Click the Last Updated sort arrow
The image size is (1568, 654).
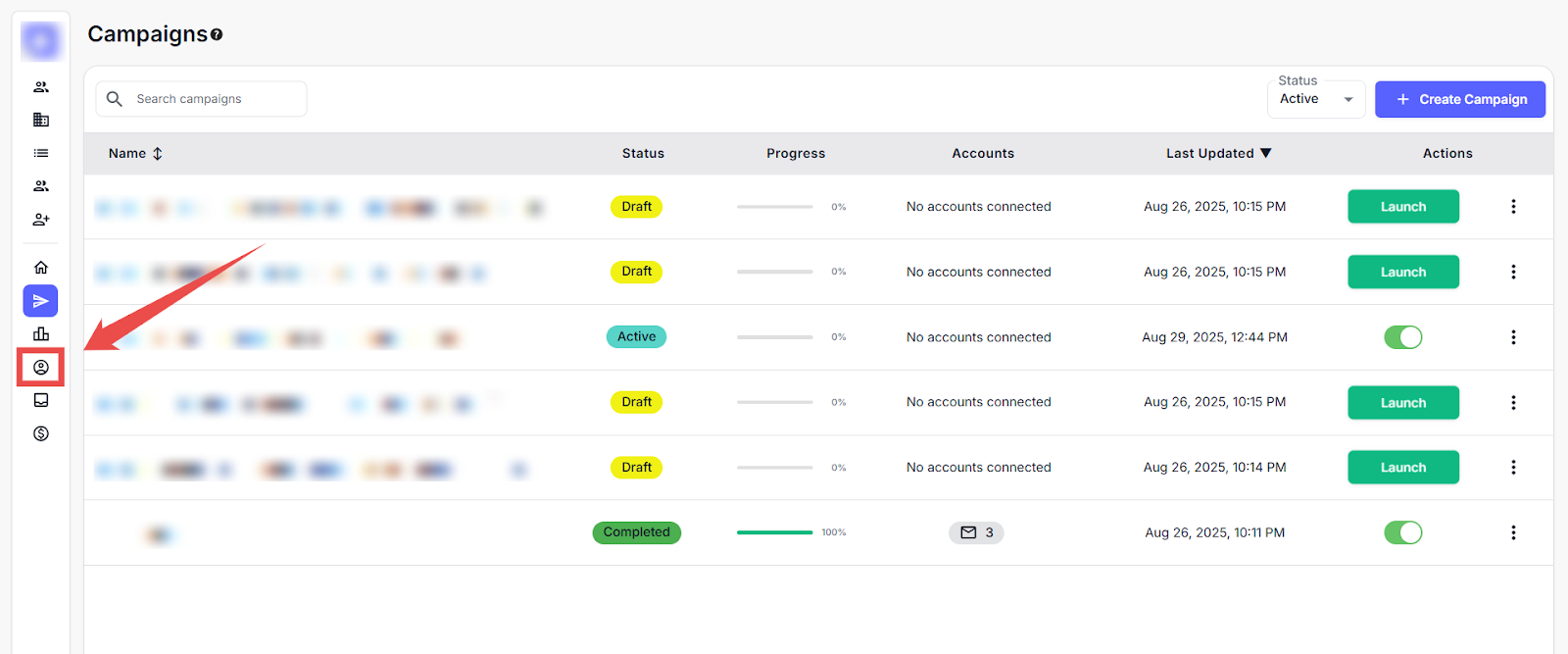coord(1265,153)
